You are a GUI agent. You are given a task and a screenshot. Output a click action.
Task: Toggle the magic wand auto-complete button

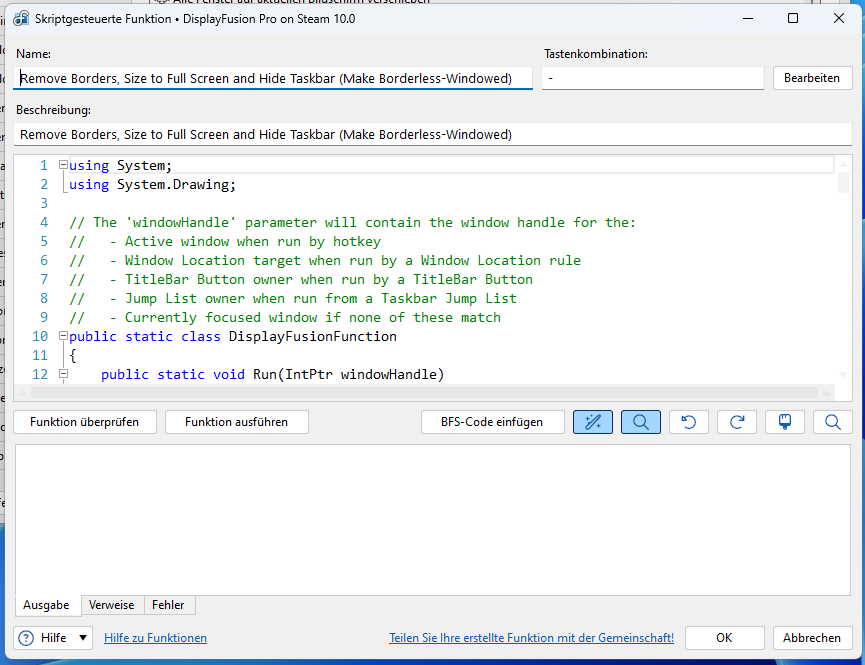coord(592,422)
